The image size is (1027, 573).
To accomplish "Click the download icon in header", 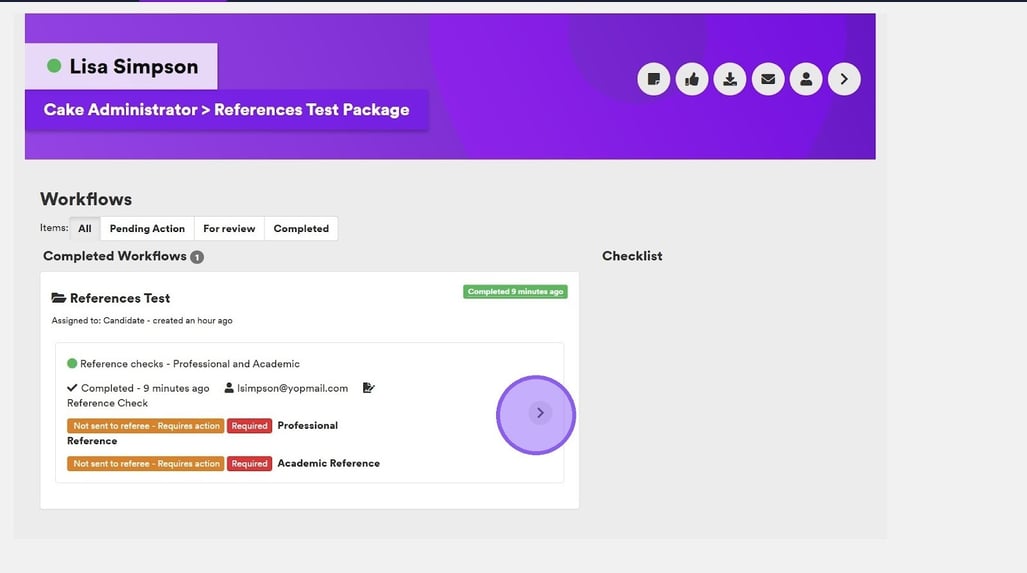I will [x=730, y=79].
